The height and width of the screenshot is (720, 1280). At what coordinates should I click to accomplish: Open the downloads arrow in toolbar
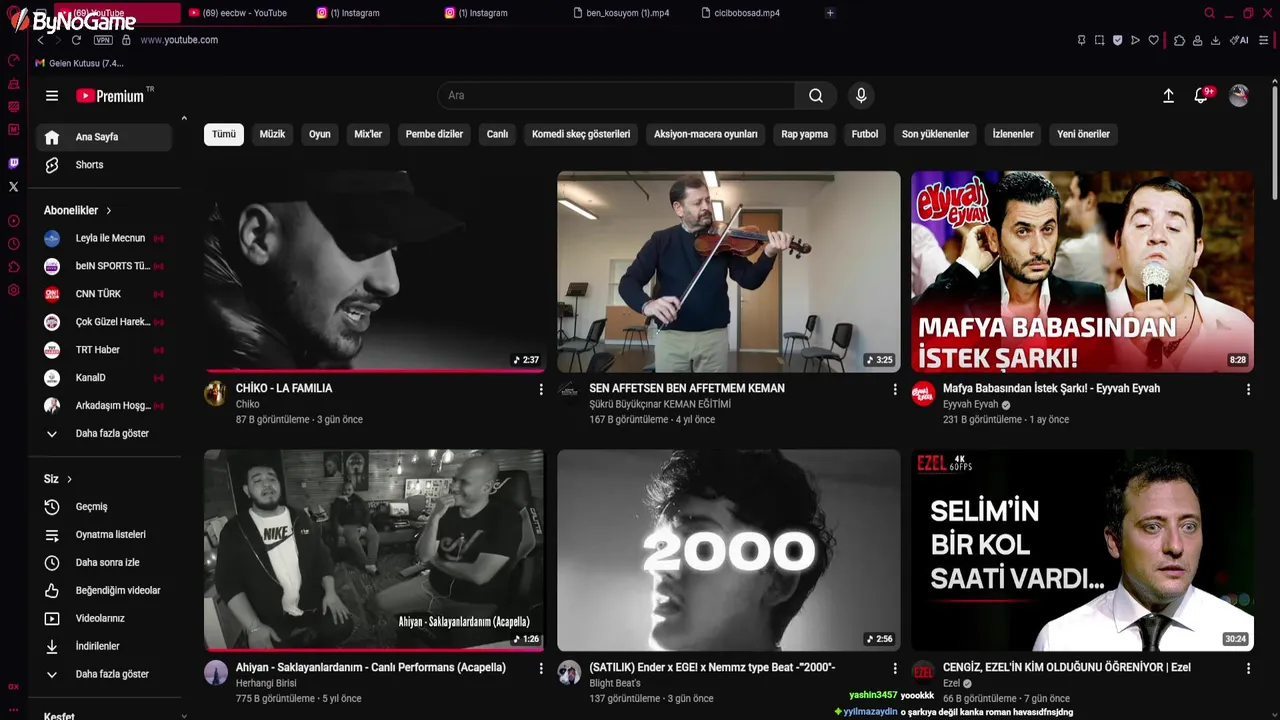(x=1215, y=40)
